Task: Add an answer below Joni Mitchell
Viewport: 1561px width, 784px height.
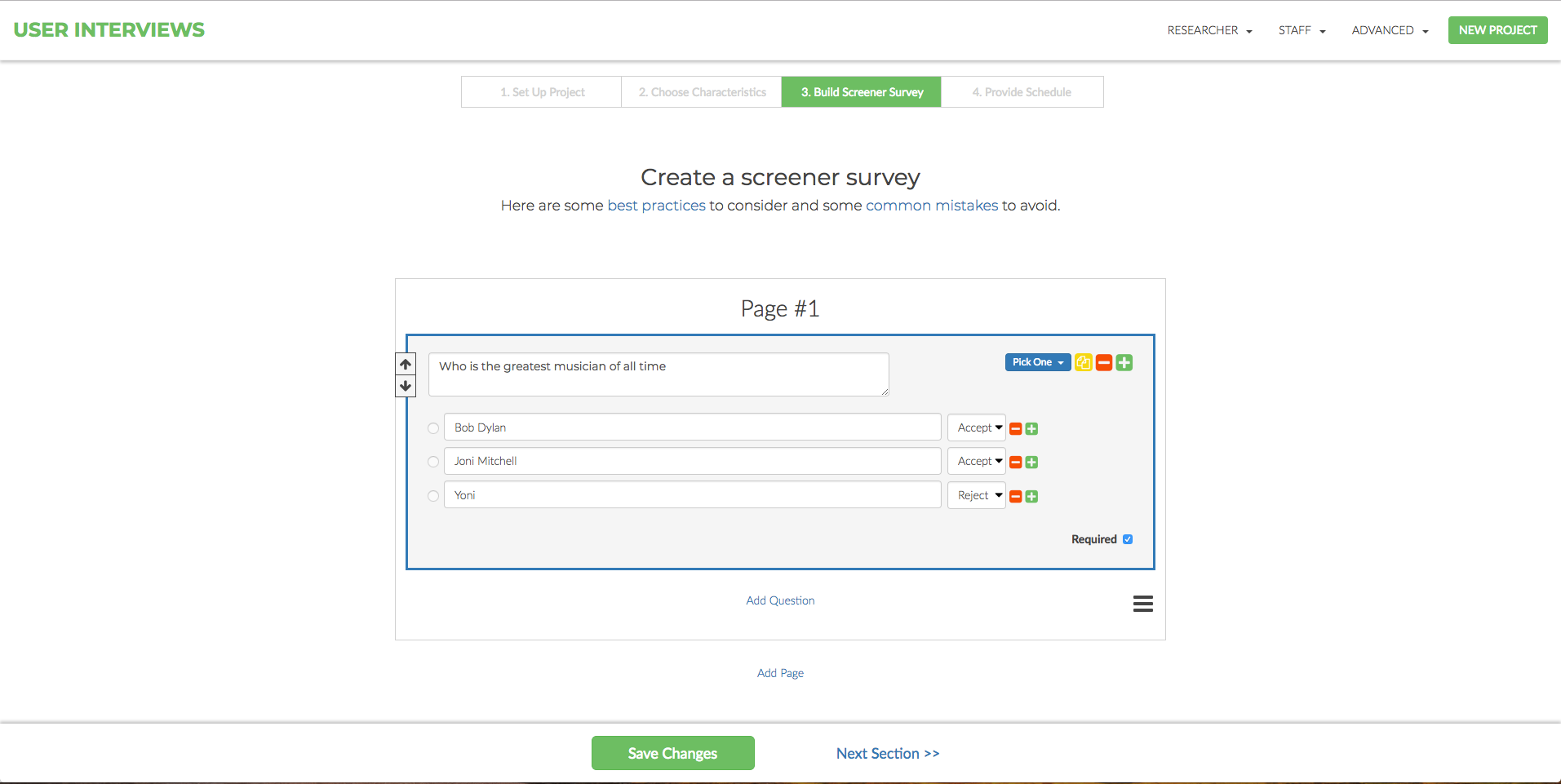Action: 1031,462
